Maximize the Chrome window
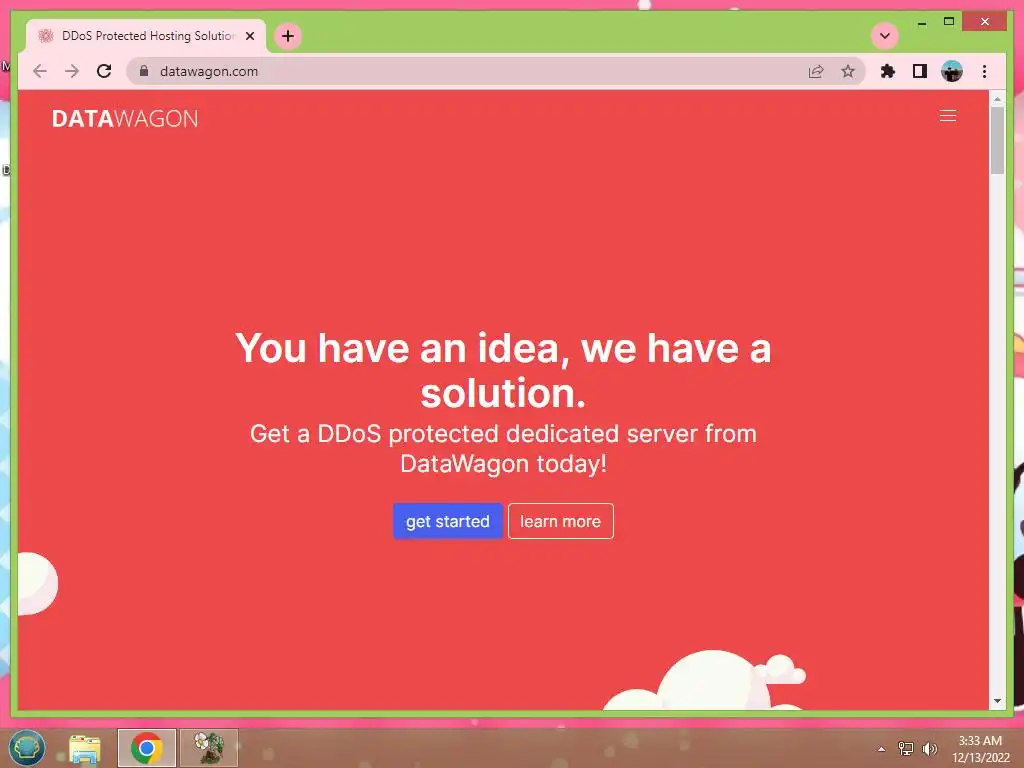Image resolution: width=1024 pixels, height=768 pixels. (949, 22)
